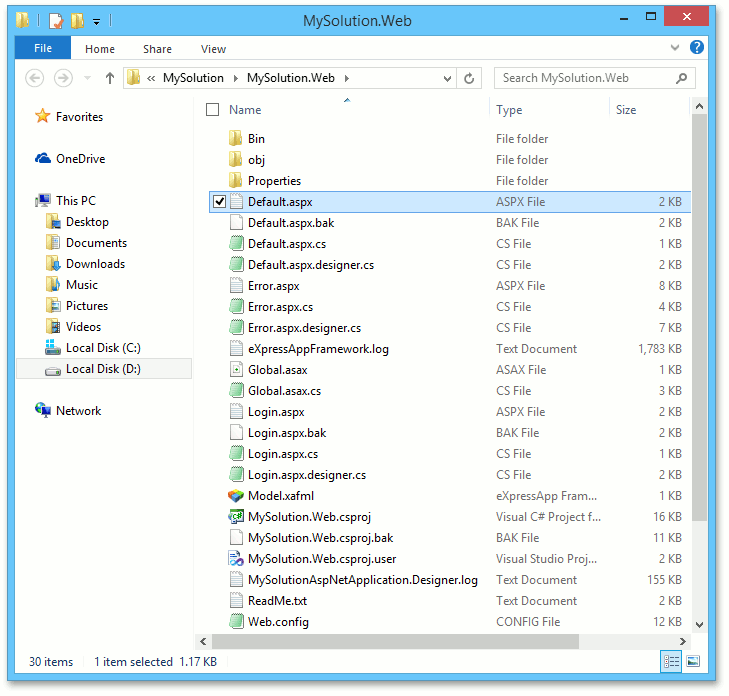
Task: Click the Up one level arrow icon
Action: [x=109, y=78]
